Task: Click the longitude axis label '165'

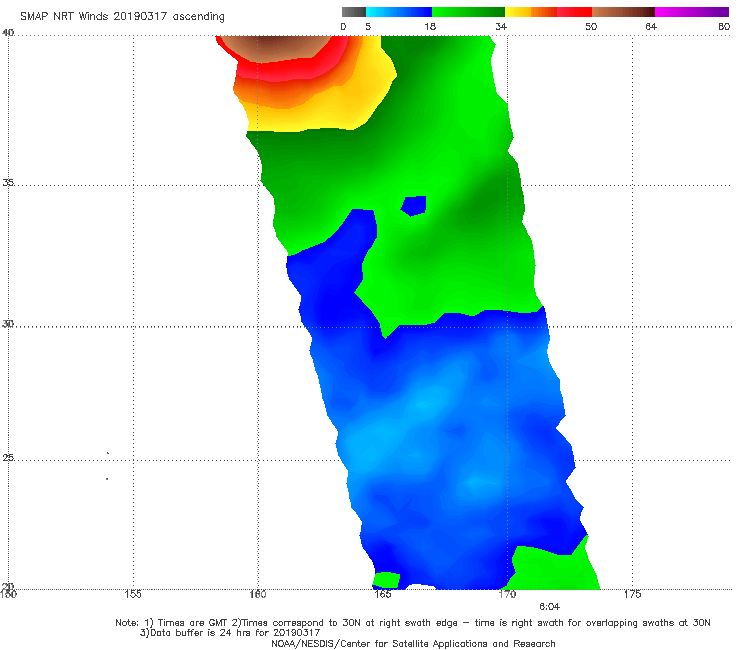Action: [382, 594]
